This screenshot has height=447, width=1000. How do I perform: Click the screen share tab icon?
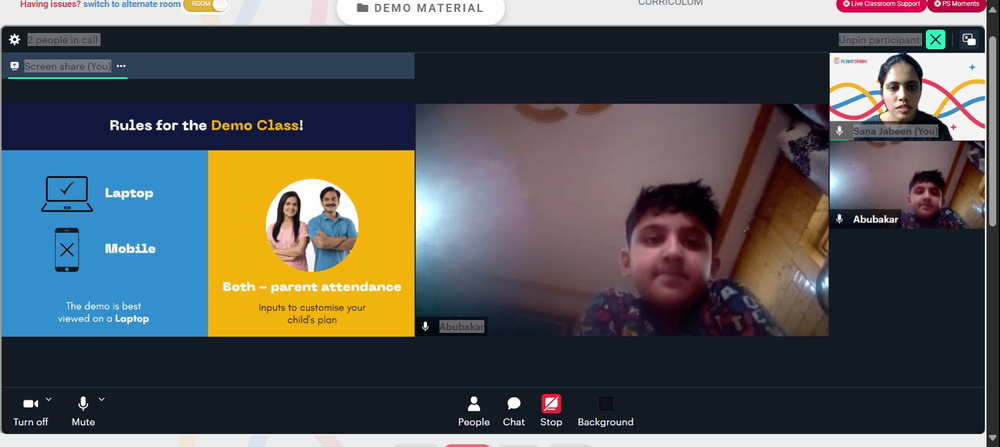coord(15,66)
